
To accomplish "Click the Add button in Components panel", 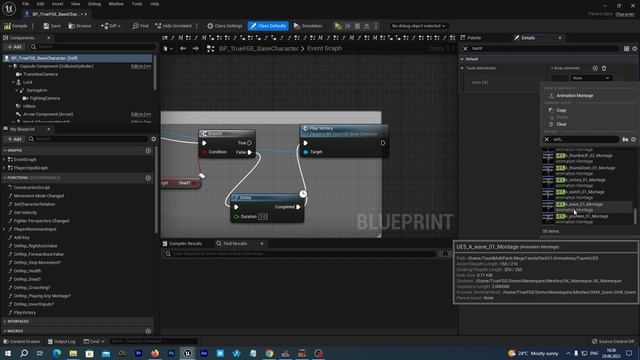I will click(x=14, y=47).
